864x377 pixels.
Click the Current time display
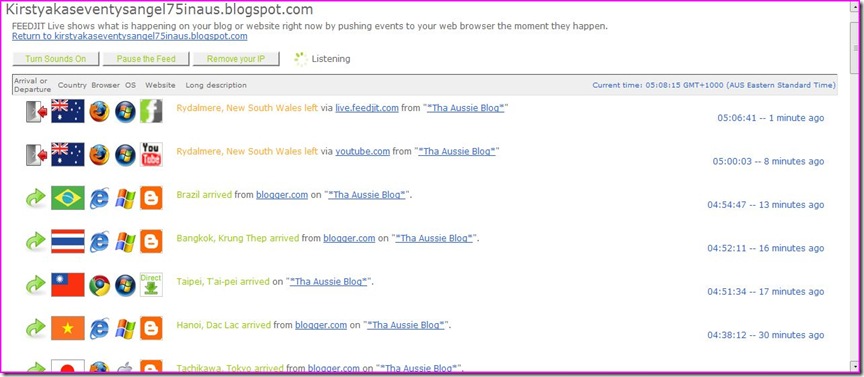coord(714,85)
